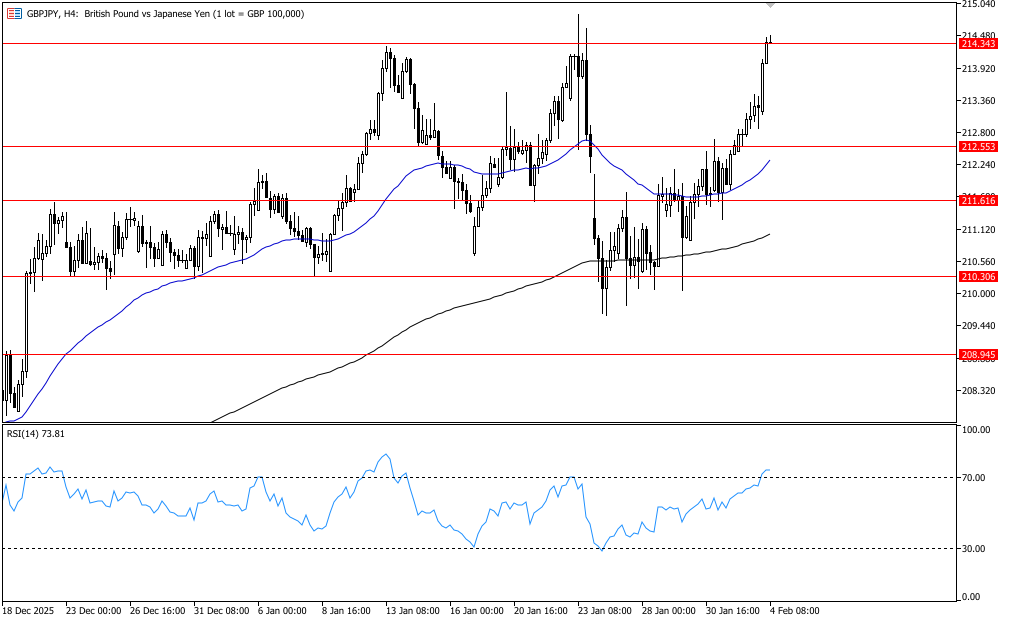Screen dimensions: 1009x622
Task: Click the GBPJPY chart icon in the title
Action: coord(13,13)
